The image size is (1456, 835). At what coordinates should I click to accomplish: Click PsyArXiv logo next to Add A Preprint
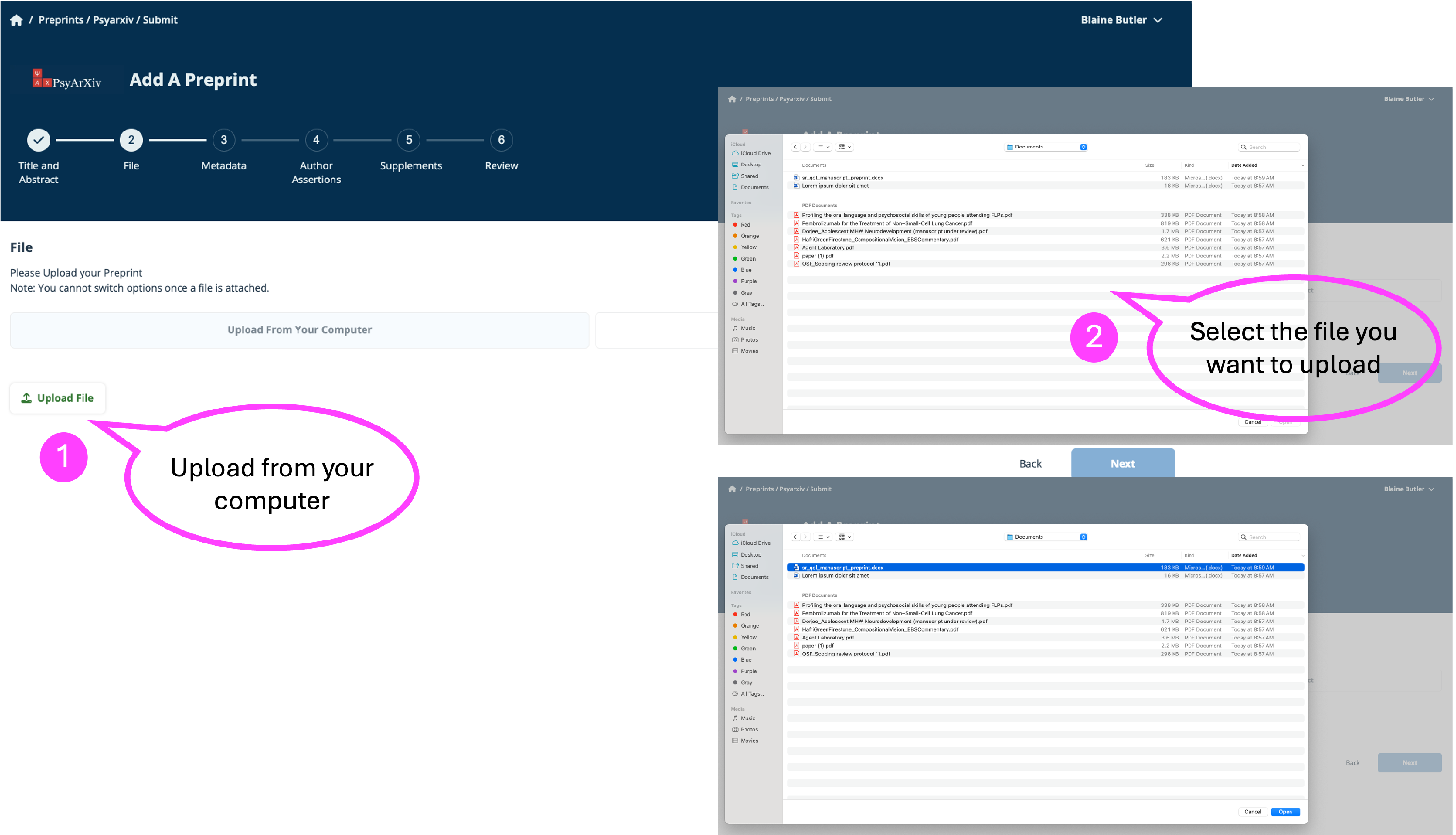click(67, 80)
